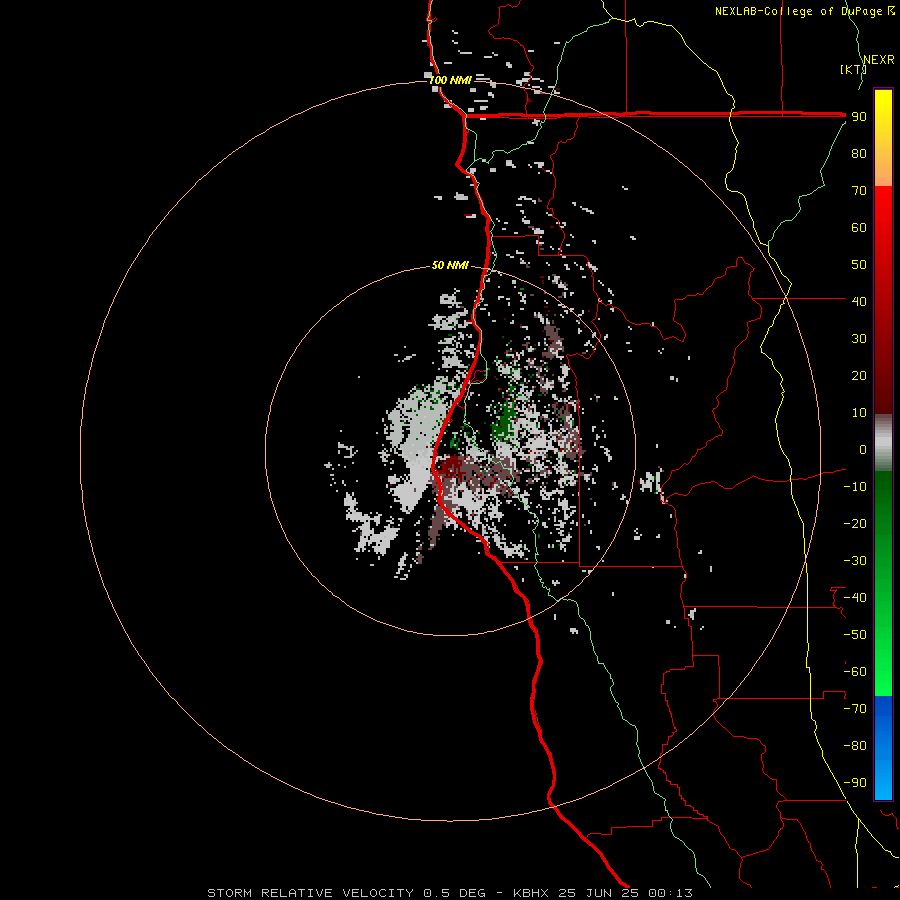Select the gray near-zero segment of the color bar
Viewport: 900px width, 900px height.
(x=883, y=443)
